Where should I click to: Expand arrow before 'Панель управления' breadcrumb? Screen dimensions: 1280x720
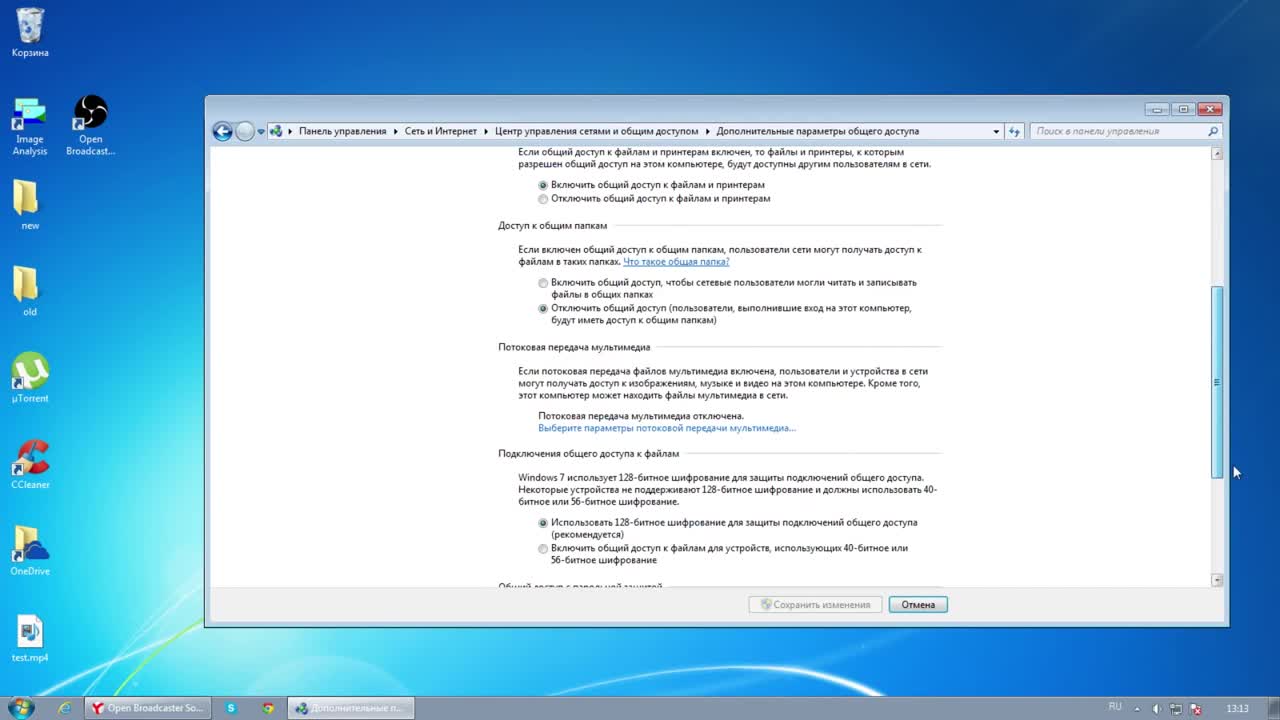click(291, 131)
